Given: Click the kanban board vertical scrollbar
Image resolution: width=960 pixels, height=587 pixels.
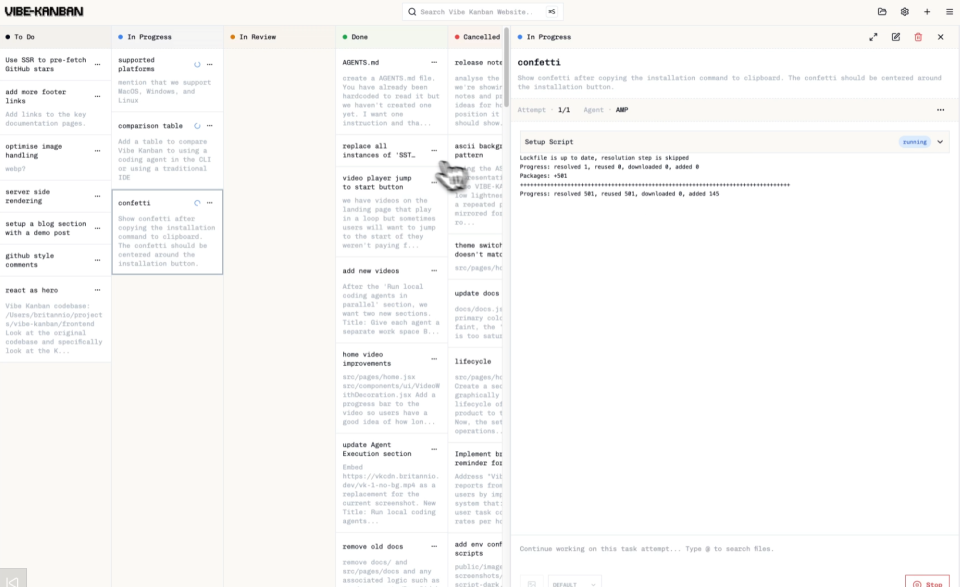Looking at the screenshot, I should pos(506,67).
